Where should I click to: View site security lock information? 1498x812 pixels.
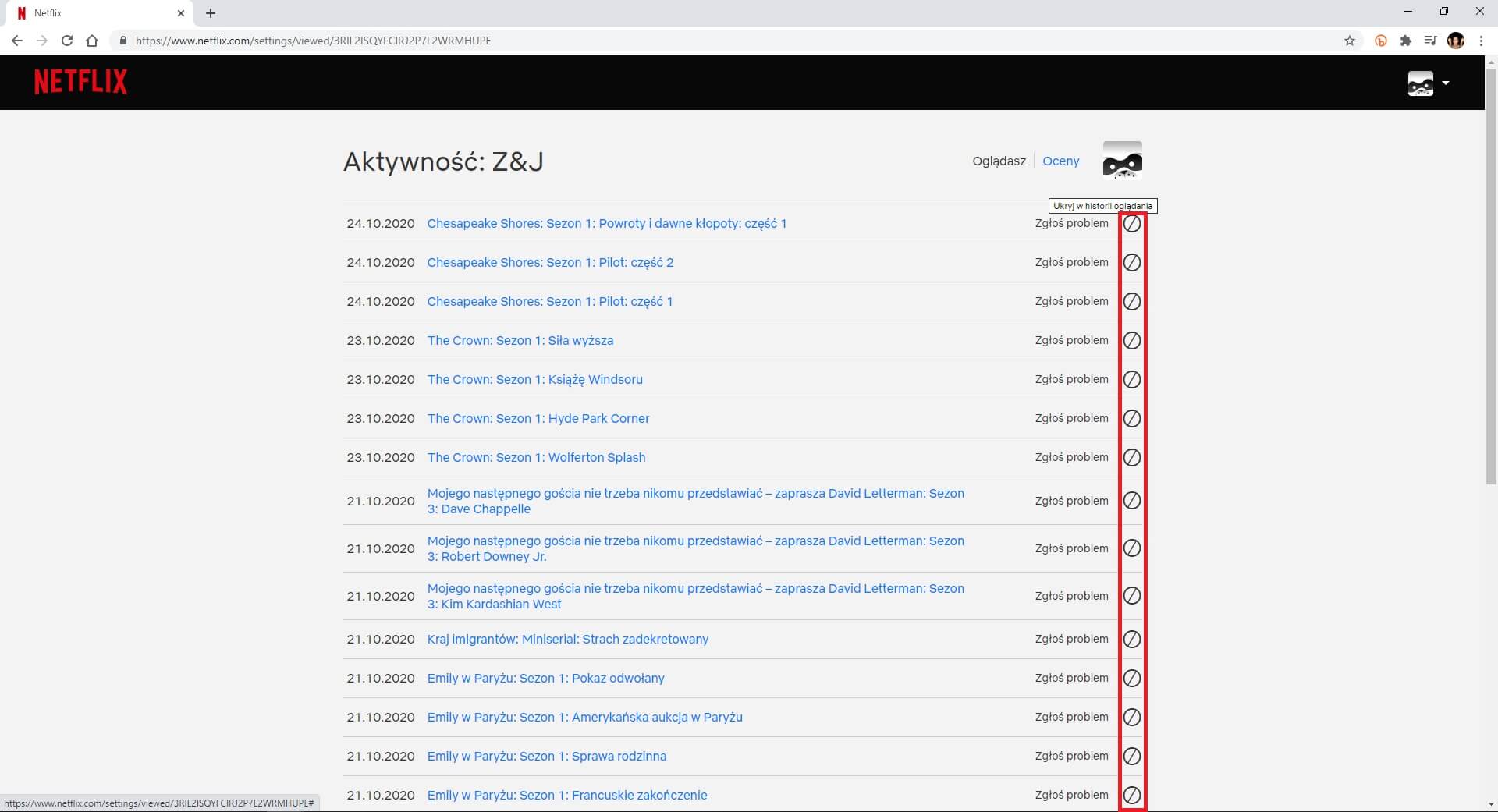point(122,41)
